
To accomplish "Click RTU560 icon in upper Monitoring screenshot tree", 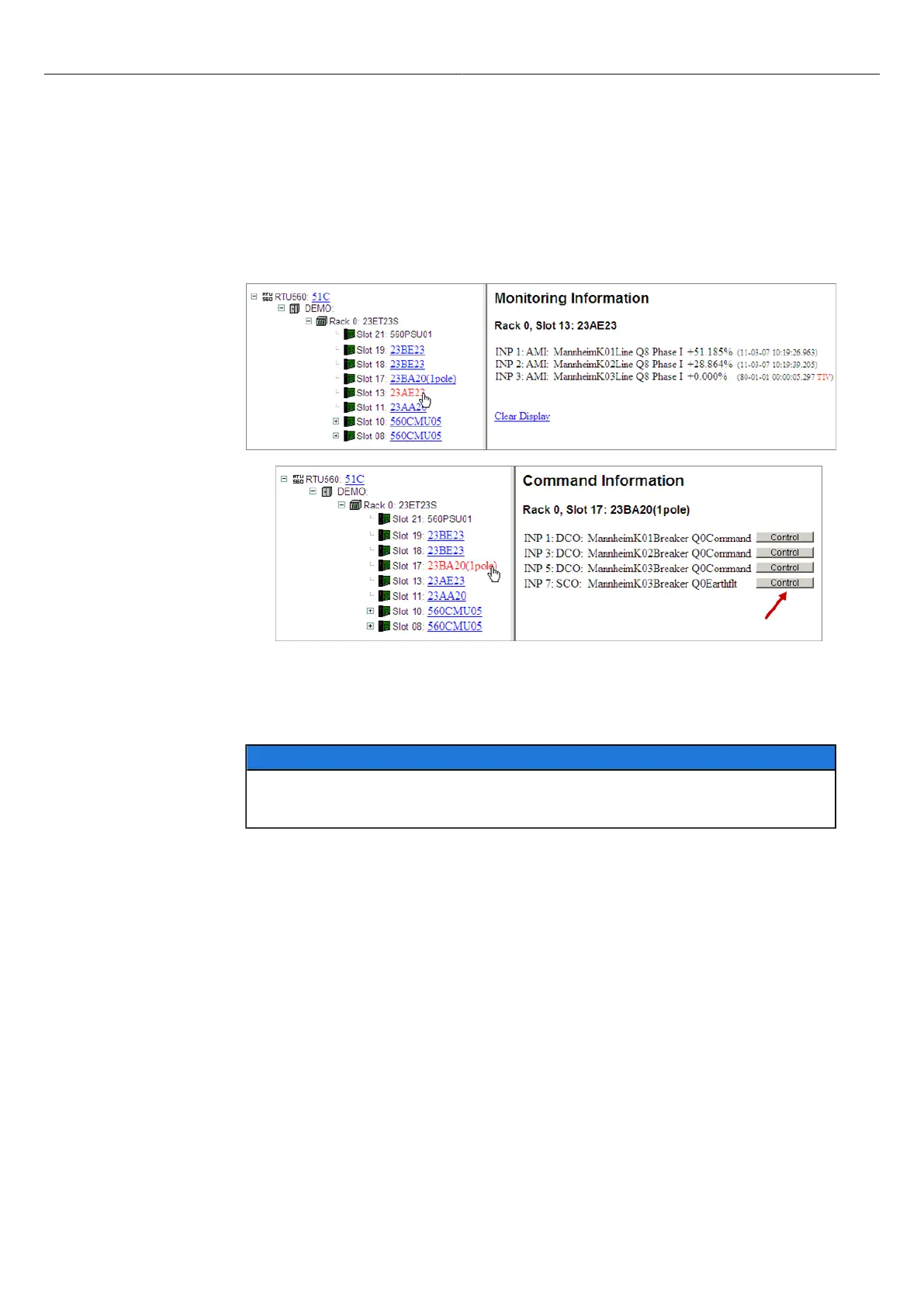I will click(x=267, y=296).
